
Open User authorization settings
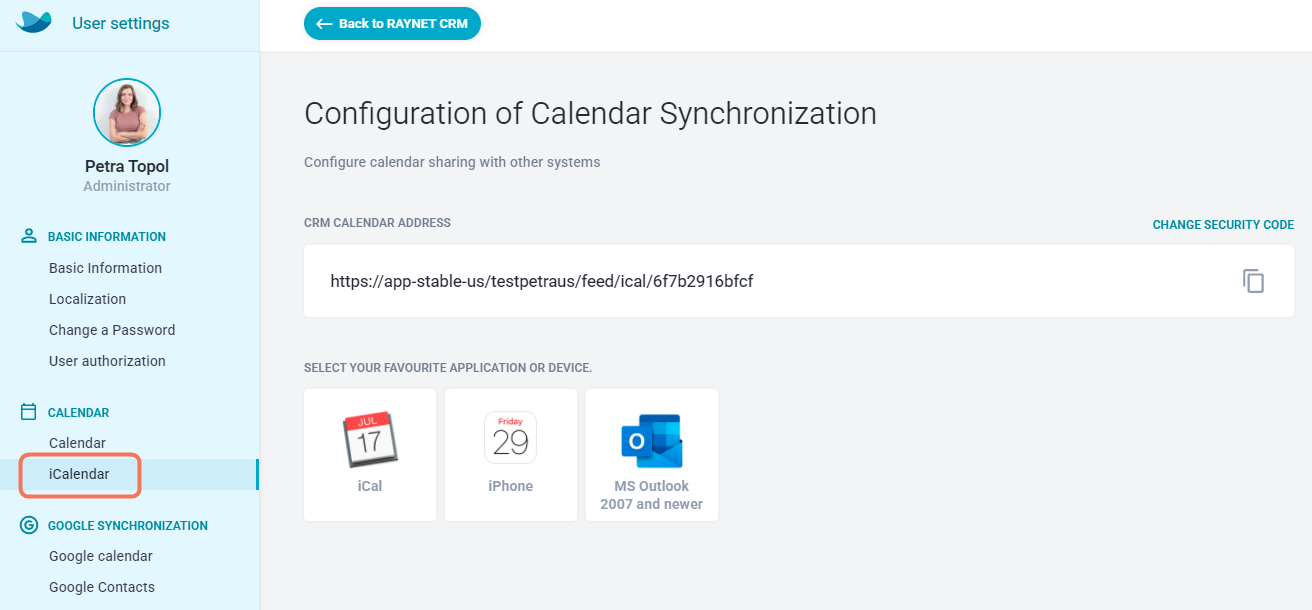pyautogui.click(x=107, y=361)
